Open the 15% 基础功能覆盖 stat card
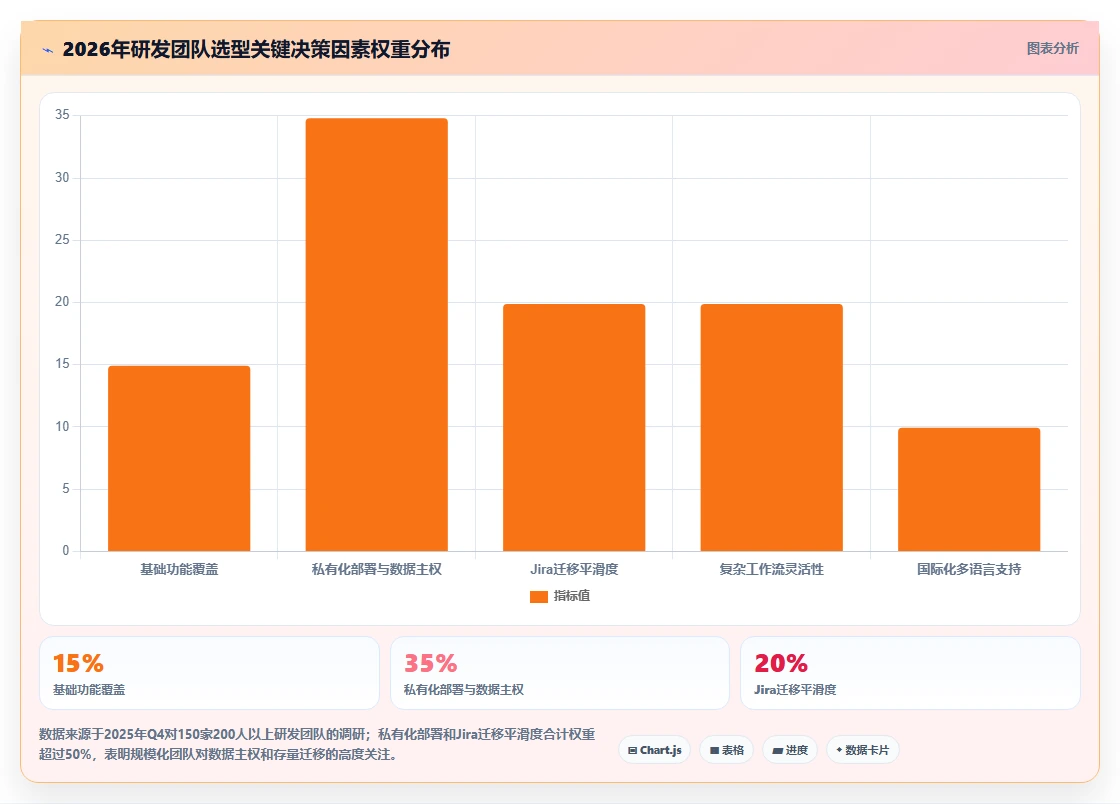 point(209,673)
